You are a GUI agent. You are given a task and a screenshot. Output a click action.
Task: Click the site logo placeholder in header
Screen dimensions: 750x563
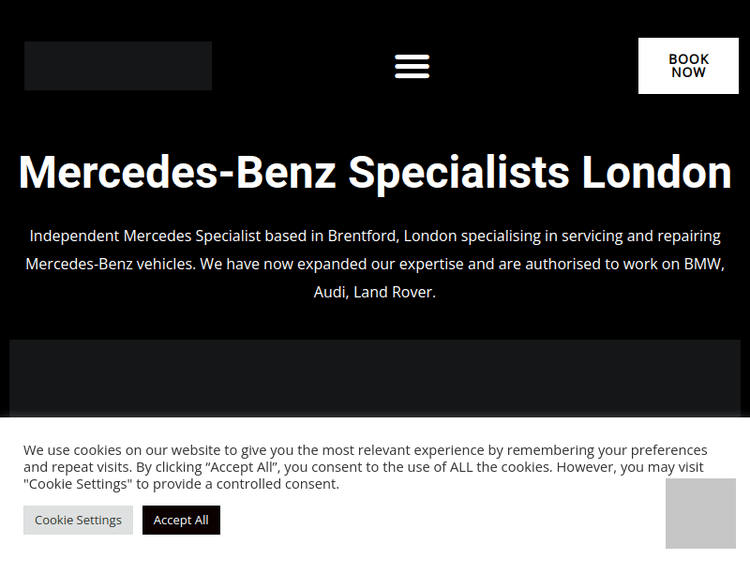pyautogui.click(x=118, y=66)
